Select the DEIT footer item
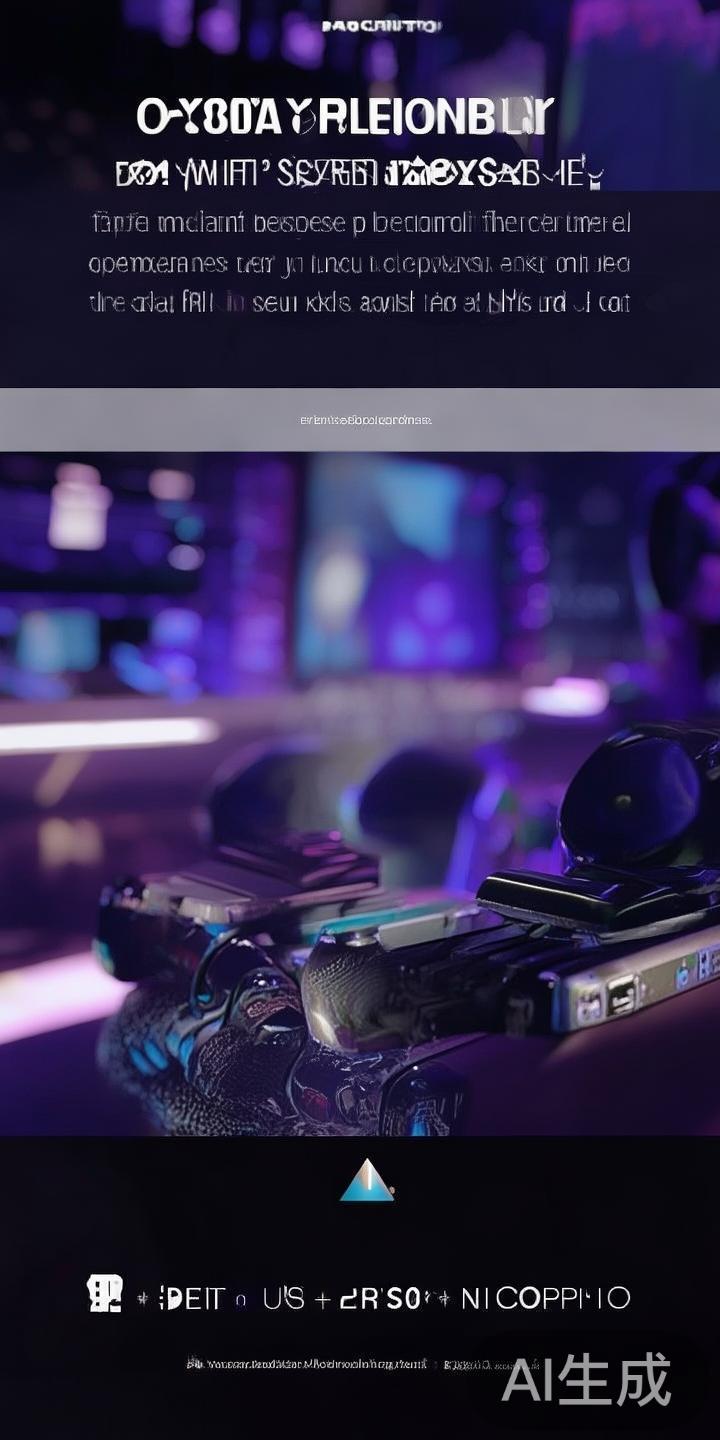Viewport: 720px width, 1440px height. tap(191, 1299)
